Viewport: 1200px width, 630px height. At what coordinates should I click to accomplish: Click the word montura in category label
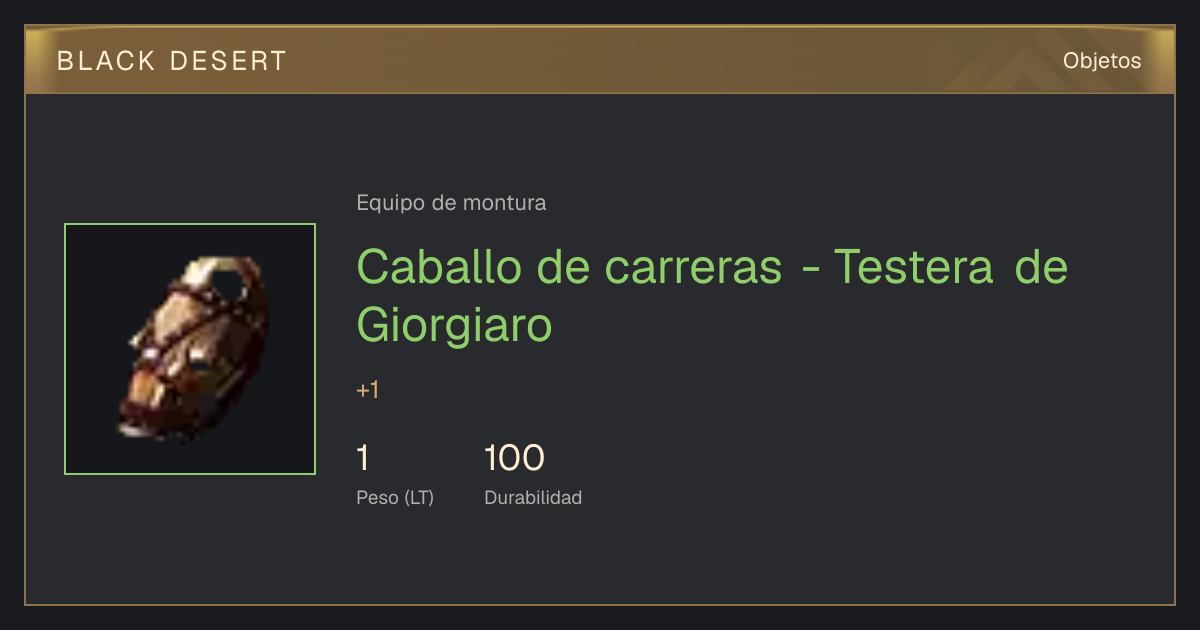(x=504, y=203)
